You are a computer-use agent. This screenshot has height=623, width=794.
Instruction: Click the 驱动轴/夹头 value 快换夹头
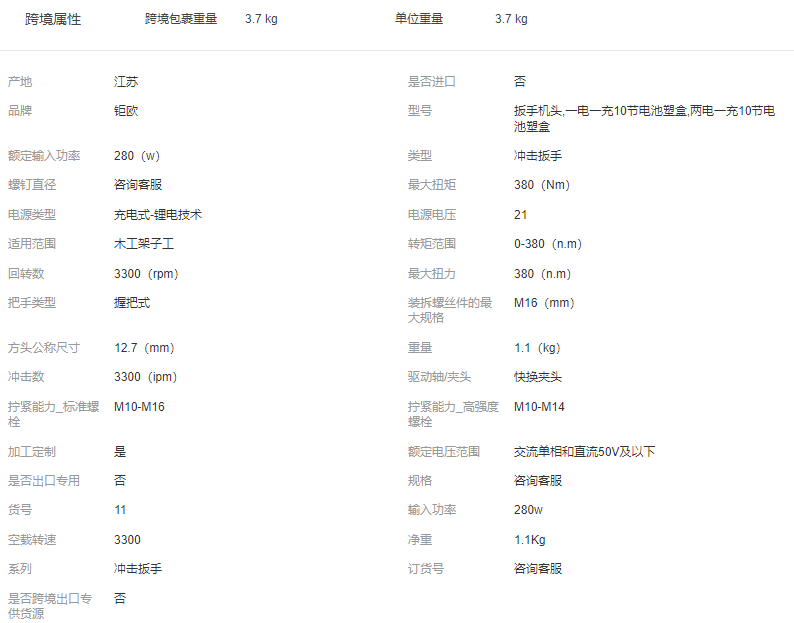[x=538, y=377]
